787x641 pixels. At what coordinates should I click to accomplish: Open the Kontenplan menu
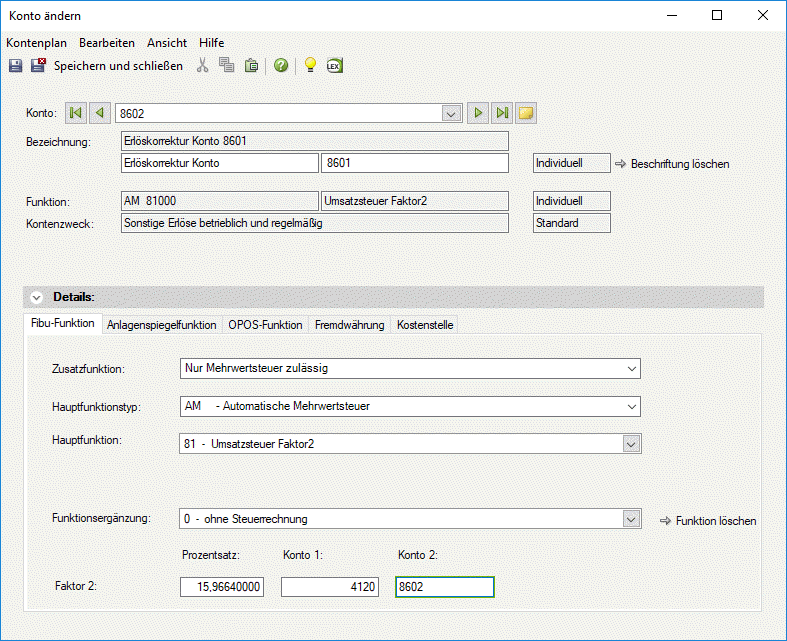36,43
